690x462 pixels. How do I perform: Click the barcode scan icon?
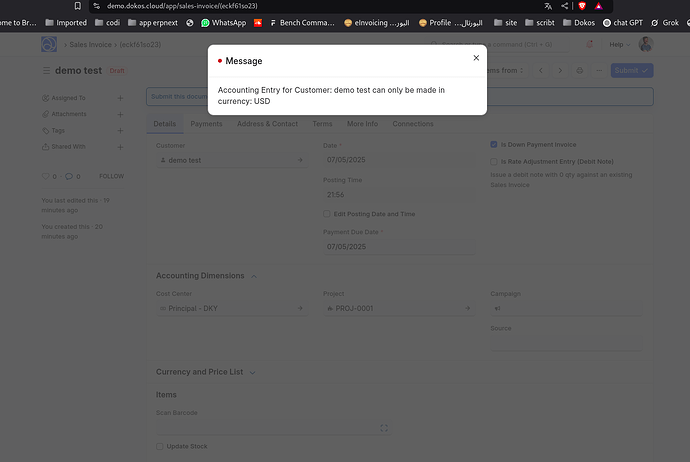coord(384,428)
